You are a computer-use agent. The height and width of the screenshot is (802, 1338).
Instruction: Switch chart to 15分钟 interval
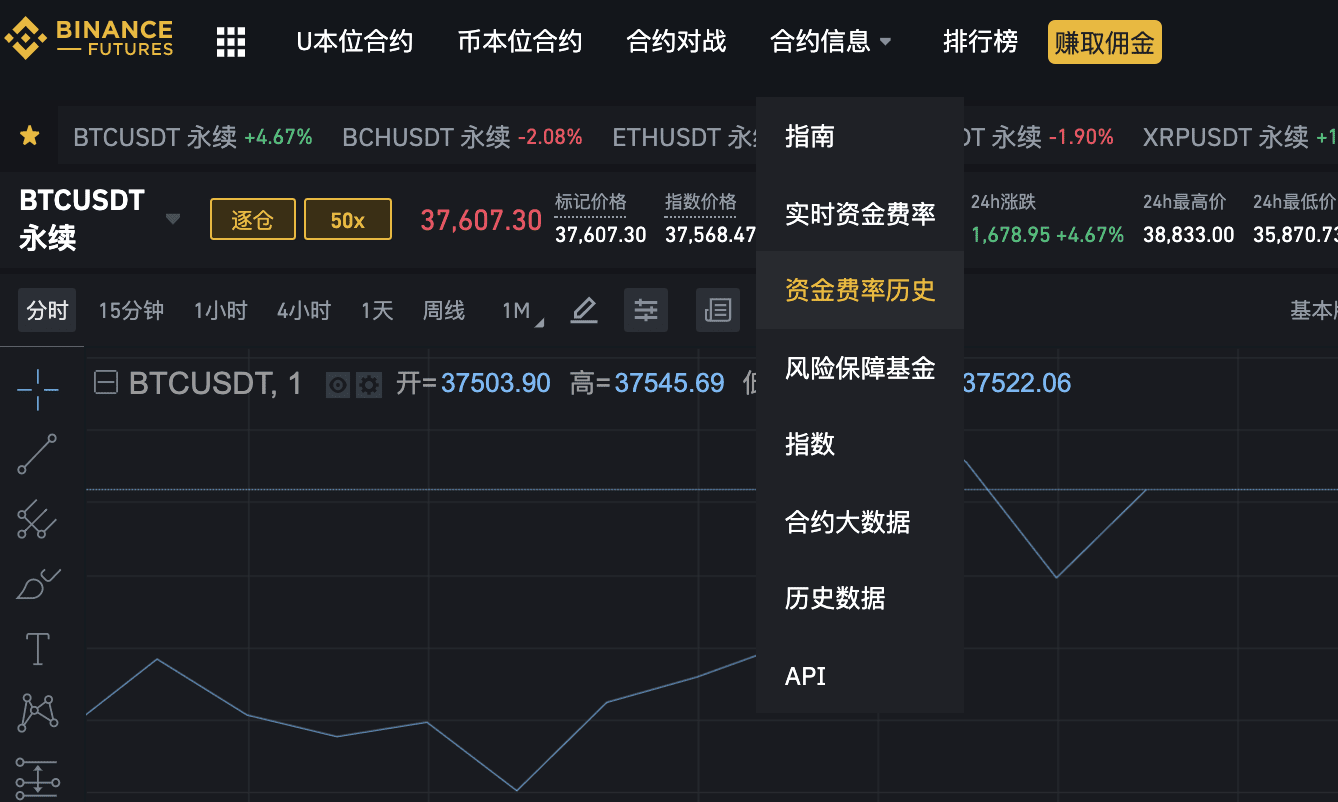point(131,311)
